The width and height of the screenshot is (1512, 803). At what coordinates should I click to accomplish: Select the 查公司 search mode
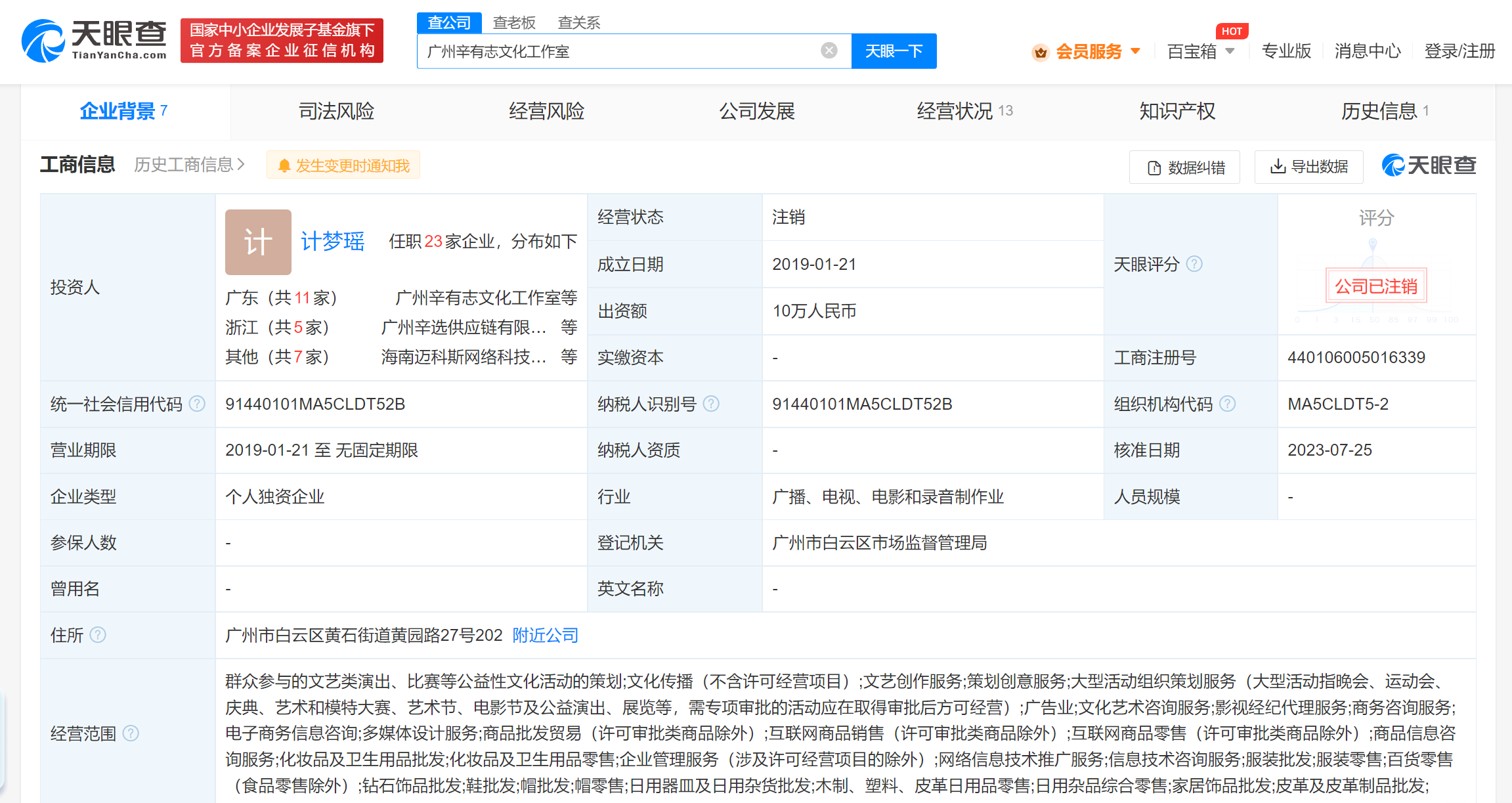448,22
